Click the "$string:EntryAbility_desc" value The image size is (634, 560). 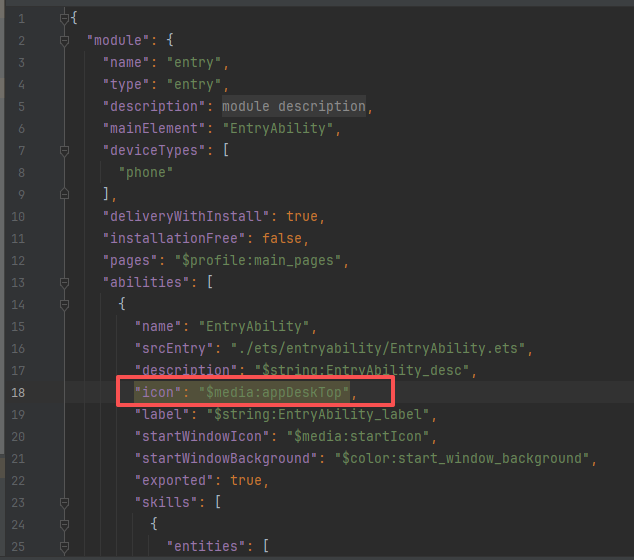pos(362,370)
